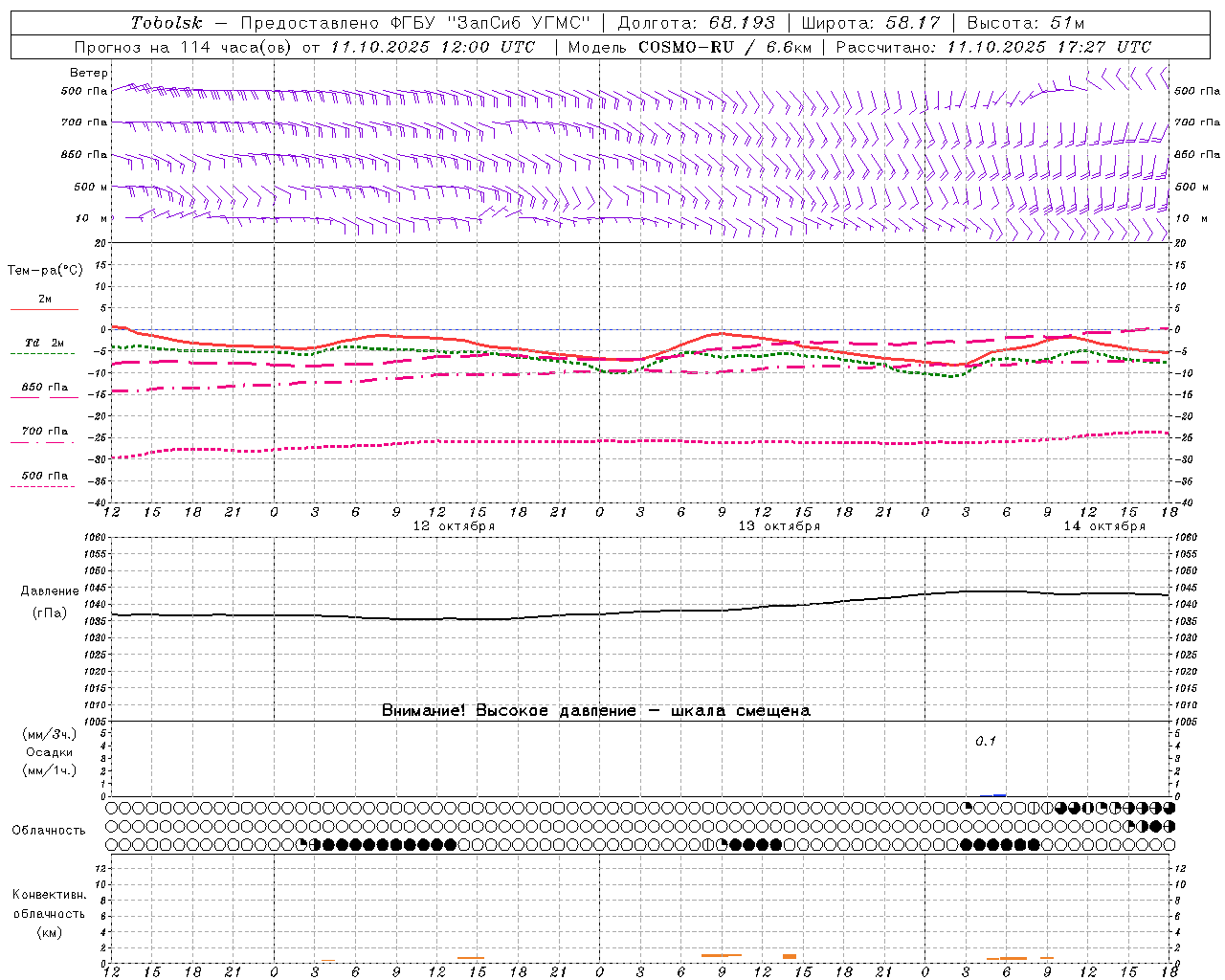
Task: Click "Прогноз на 114 часа(ов)" forecast text
Action: click(x=185, y=47)
